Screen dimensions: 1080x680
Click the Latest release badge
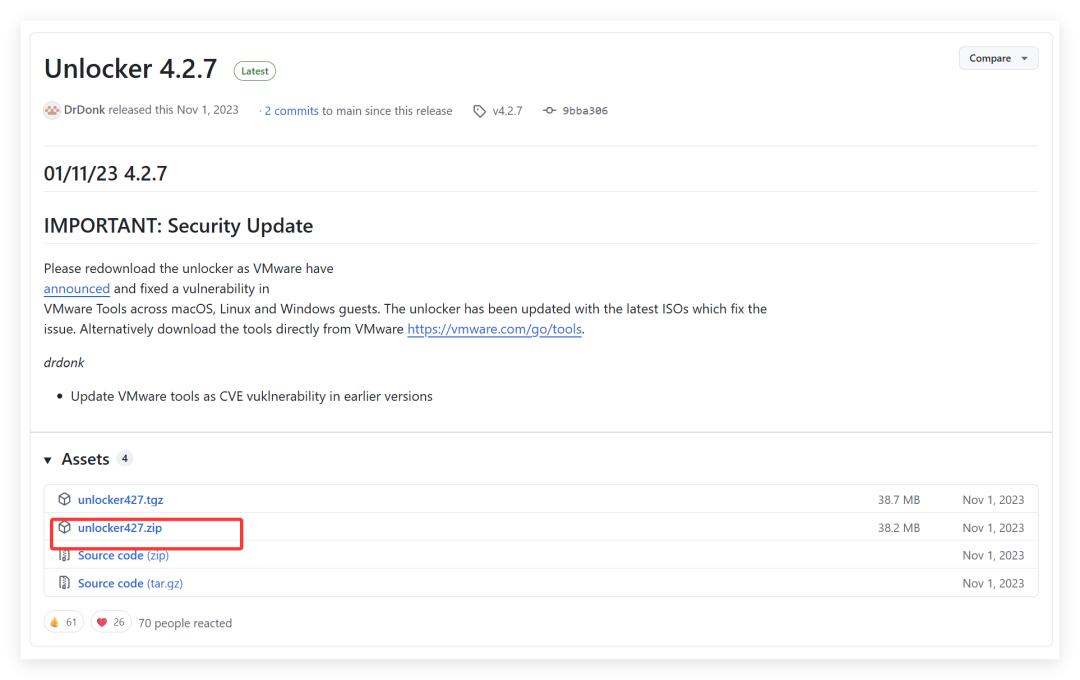(x=255, y=71)
